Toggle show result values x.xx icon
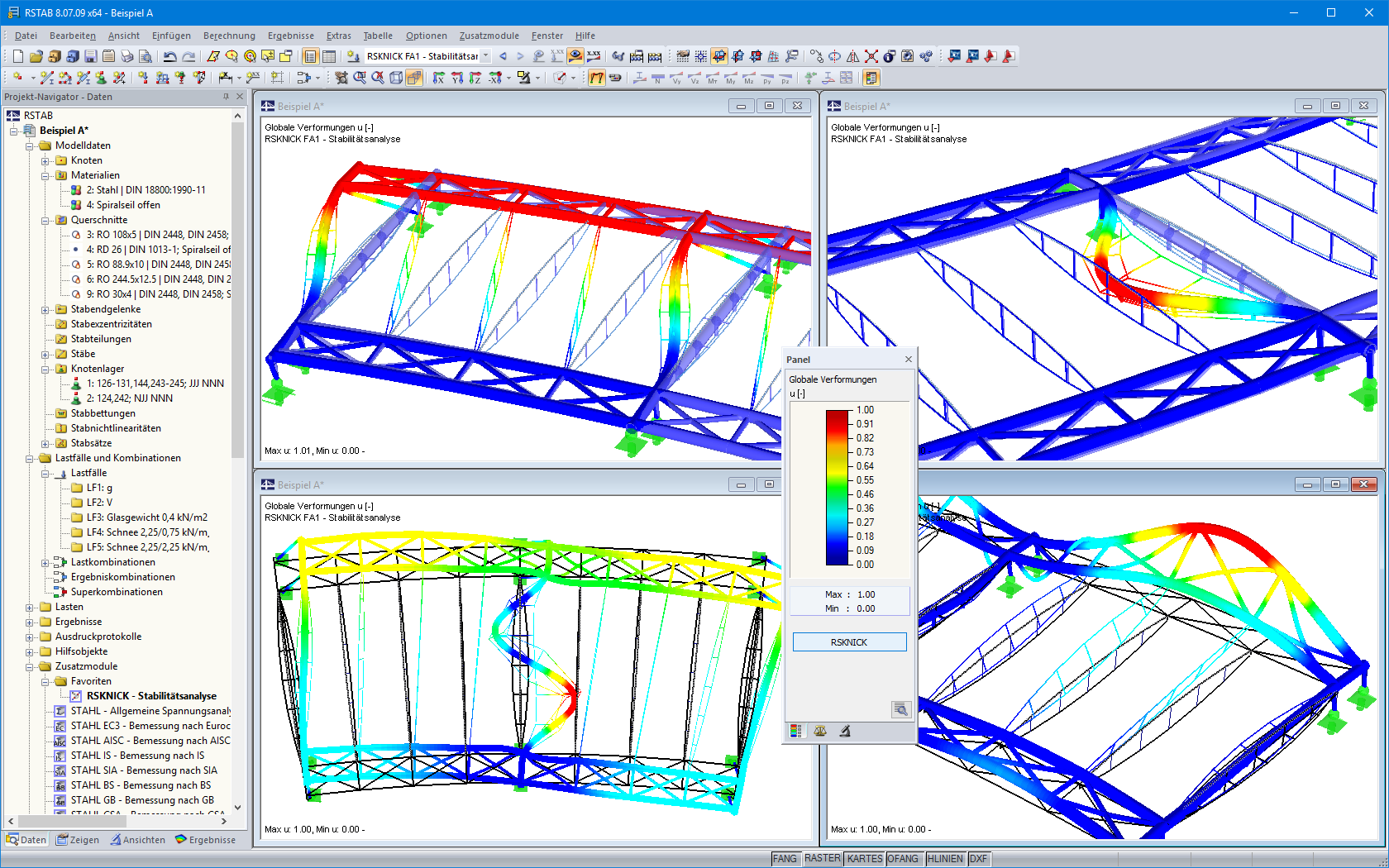 pyautogui.click(x=594, y=56)
